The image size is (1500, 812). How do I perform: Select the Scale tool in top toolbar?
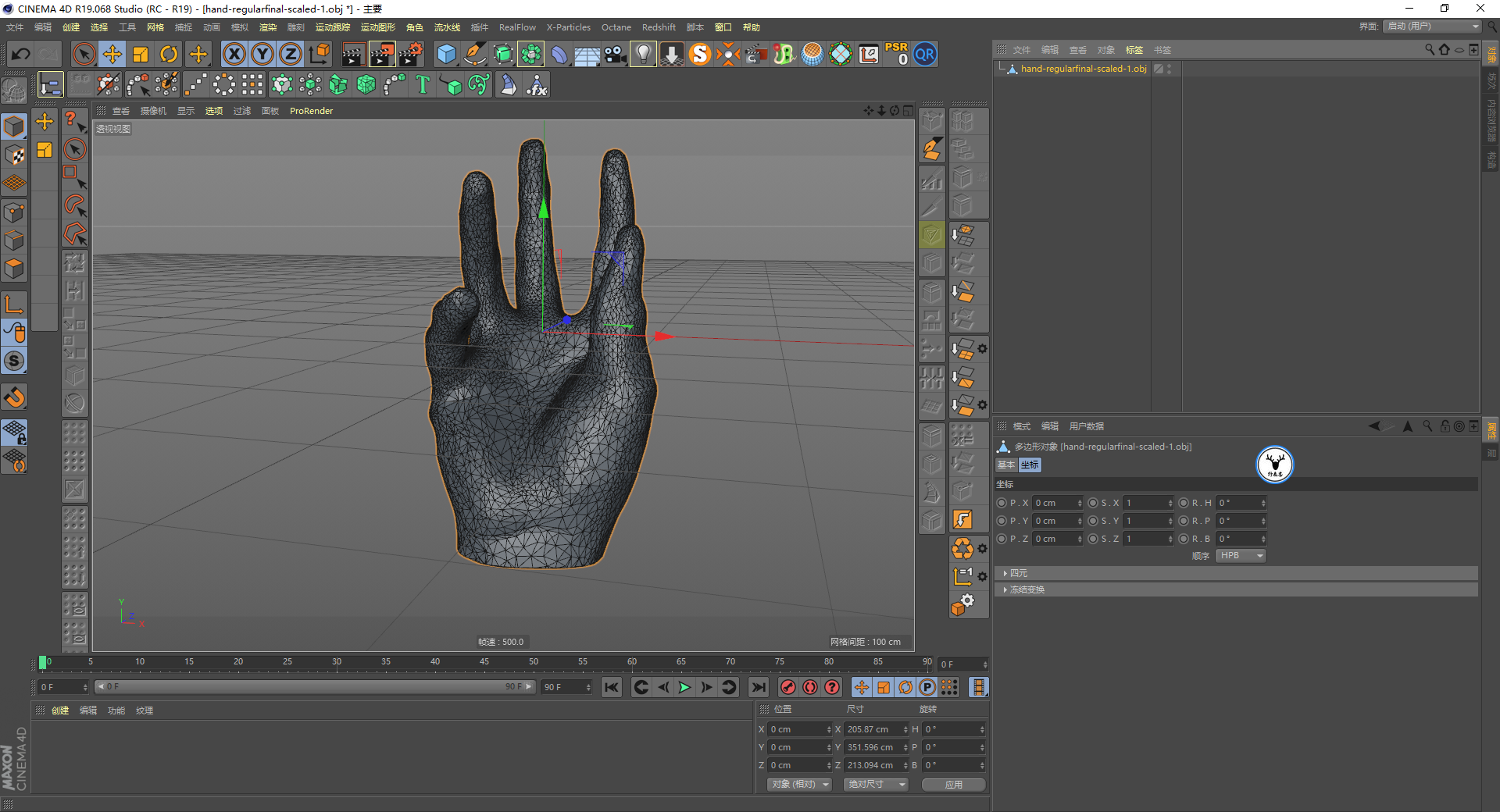point(141,54)
